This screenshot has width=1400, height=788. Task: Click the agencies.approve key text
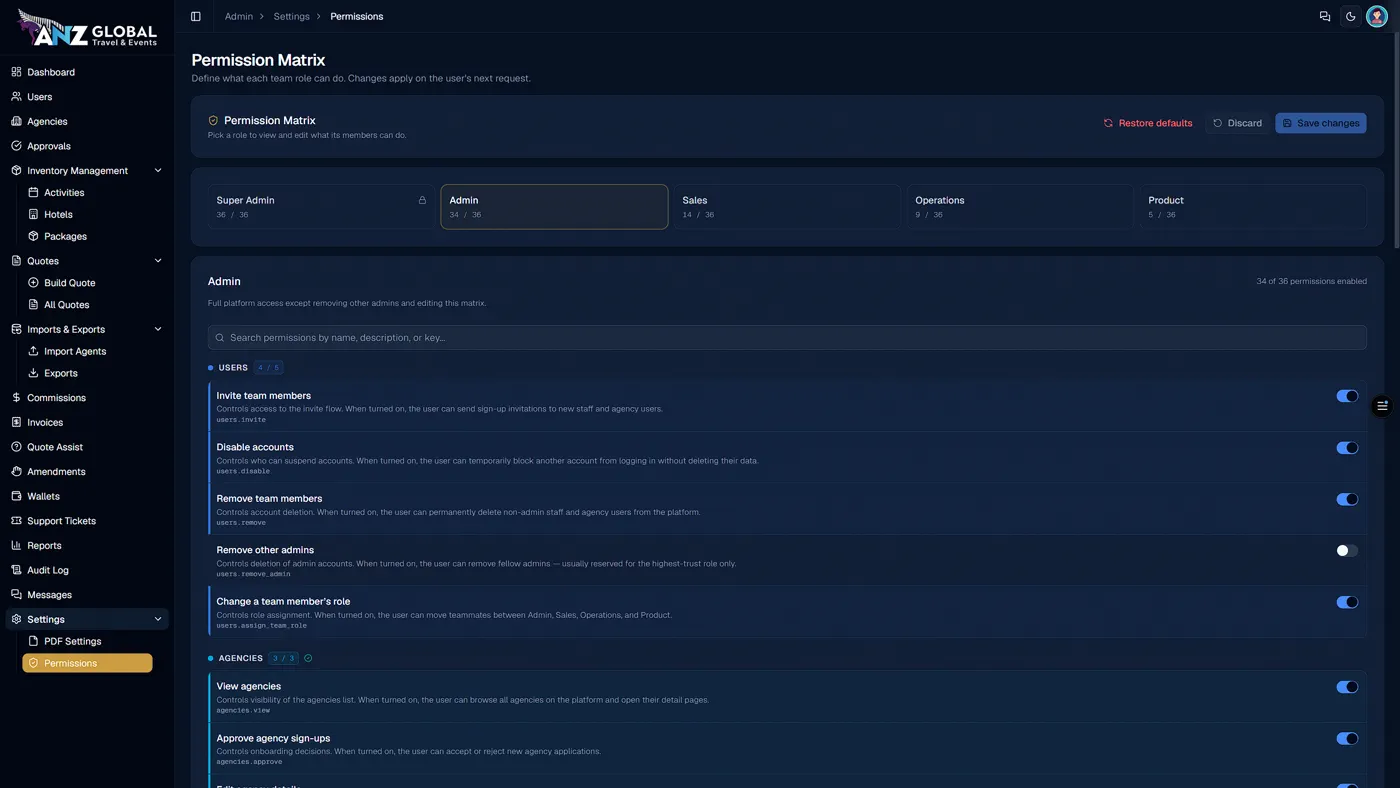249,762
